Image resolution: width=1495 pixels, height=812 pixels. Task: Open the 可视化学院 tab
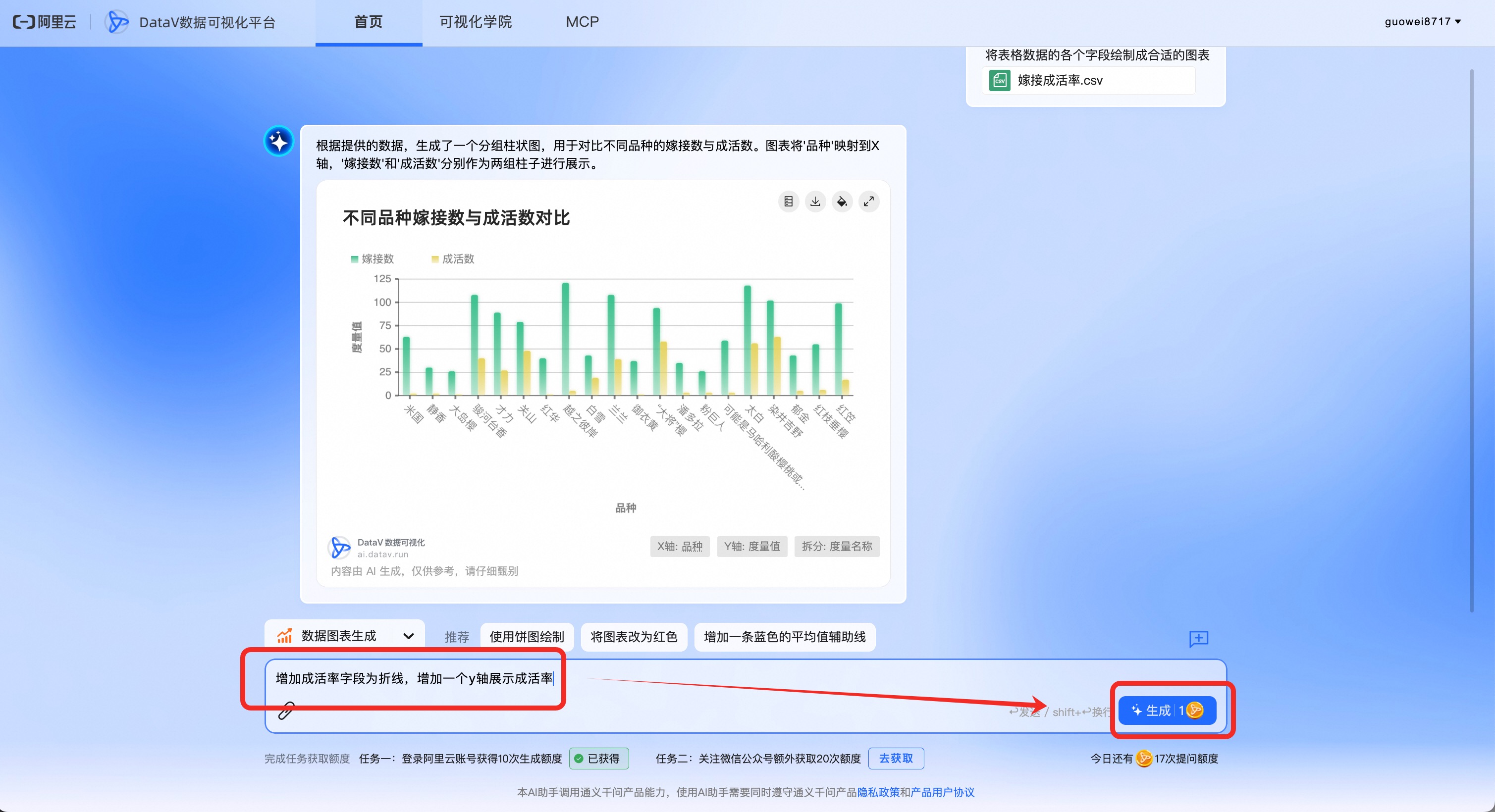pyautogui.click(x=476, y=22)
